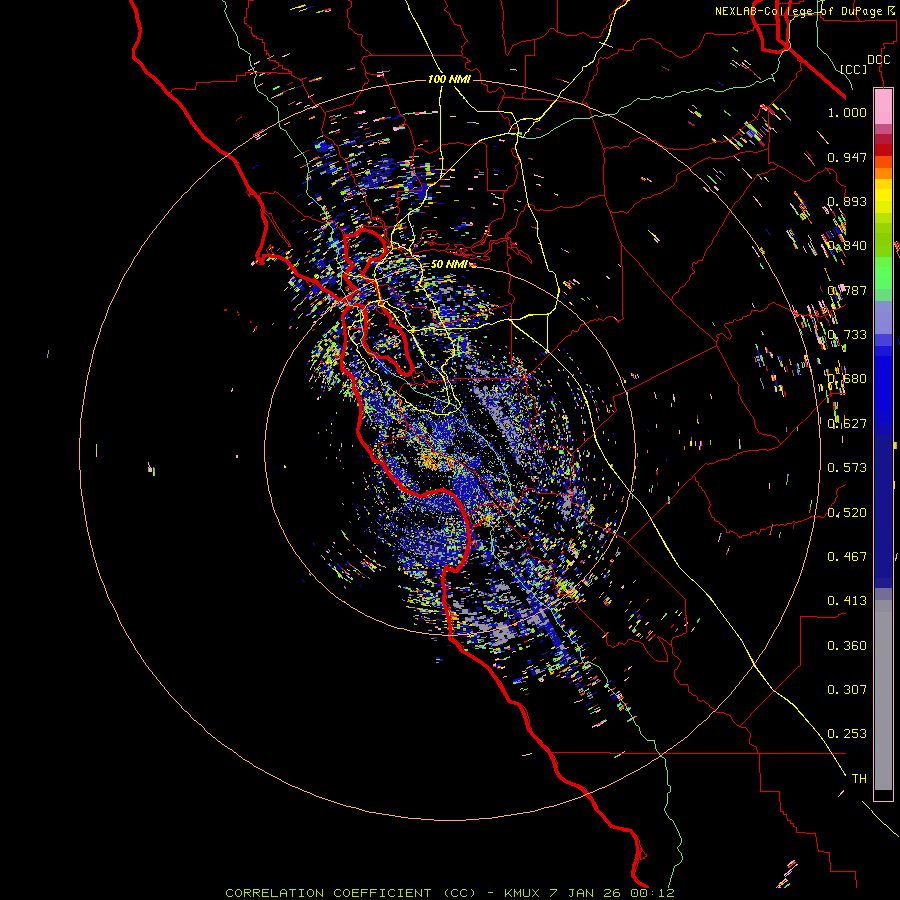Click the 0.680 color scale value
Viewport: 900px width, 900px height.
847,379
